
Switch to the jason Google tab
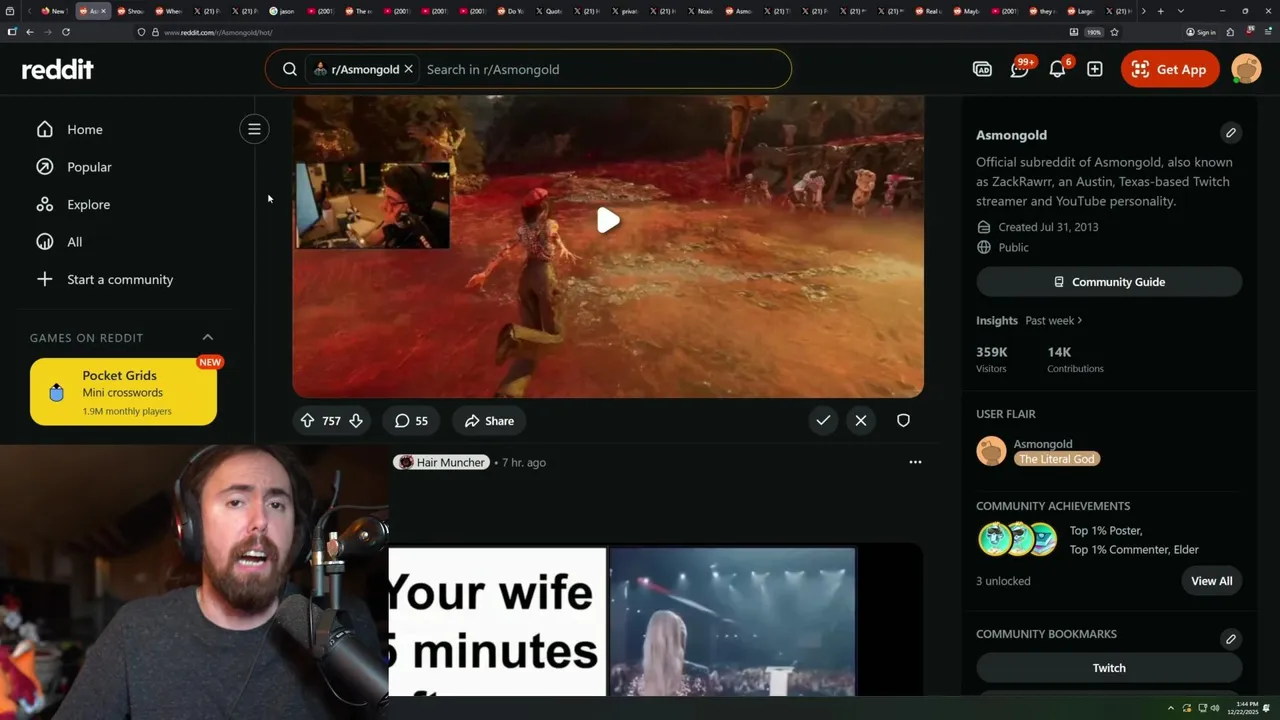[x=281, y=11]
